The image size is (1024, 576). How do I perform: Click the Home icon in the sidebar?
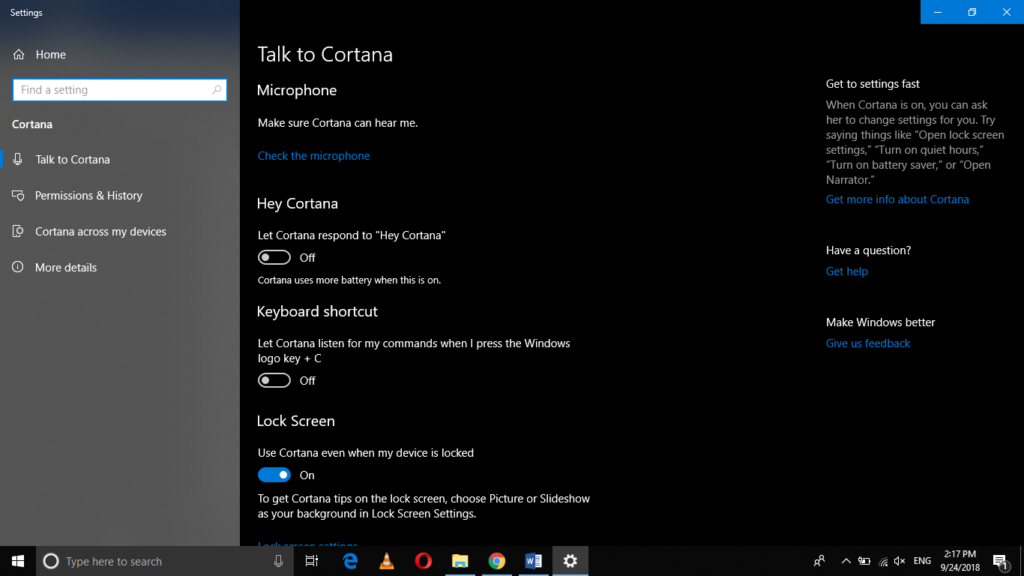20,54
